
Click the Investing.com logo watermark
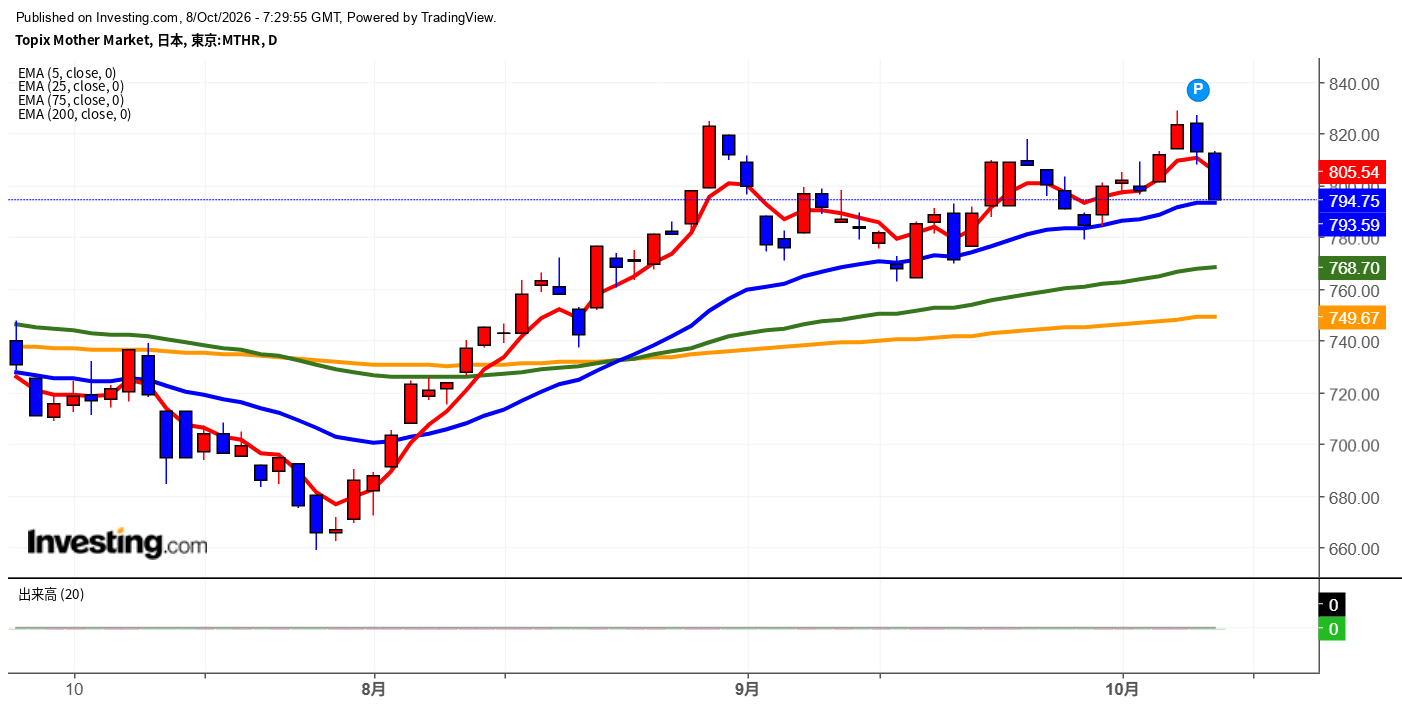117,543
